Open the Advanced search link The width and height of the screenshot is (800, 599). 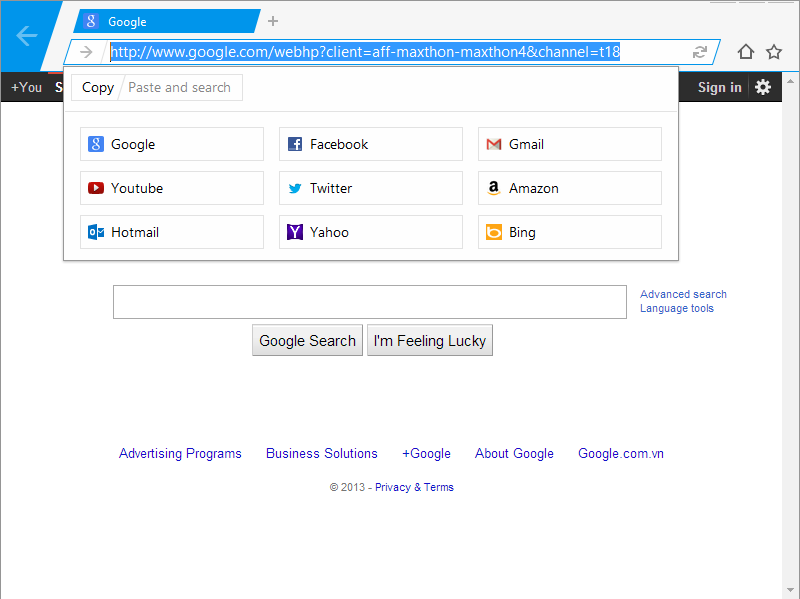[x=683, y=294]
